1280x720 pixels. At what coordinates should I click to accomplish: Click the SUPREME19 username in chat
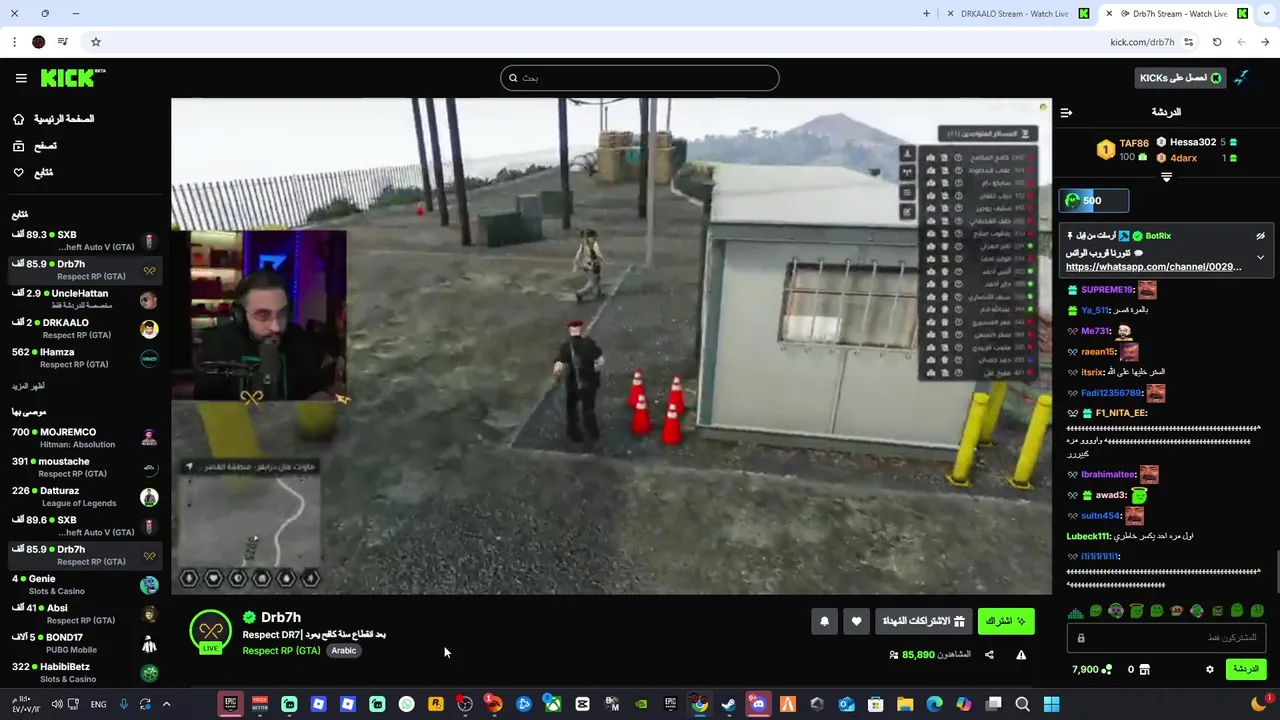(1107, 290)
